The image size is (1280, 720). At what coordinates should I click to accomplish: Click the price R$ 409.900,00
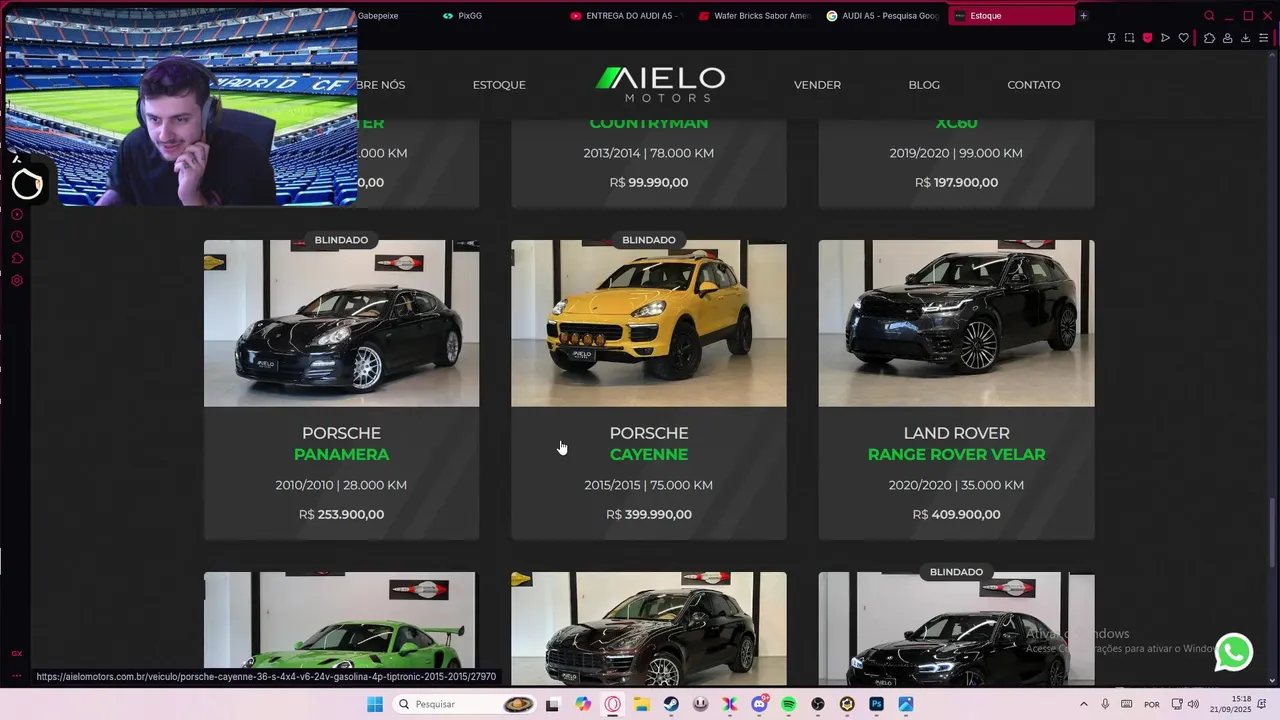pos(956,514)
